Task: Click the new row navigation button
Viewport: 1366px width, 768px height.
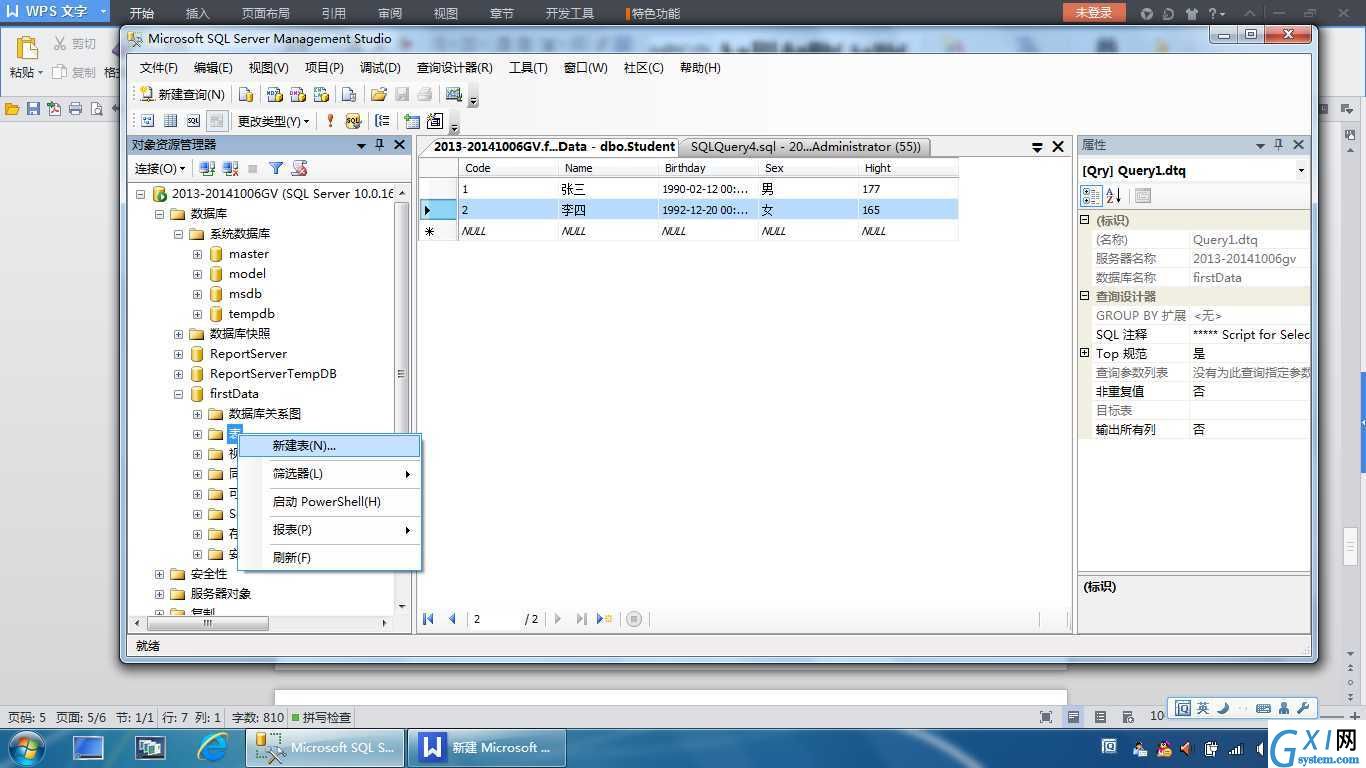Action: [604, 619]
